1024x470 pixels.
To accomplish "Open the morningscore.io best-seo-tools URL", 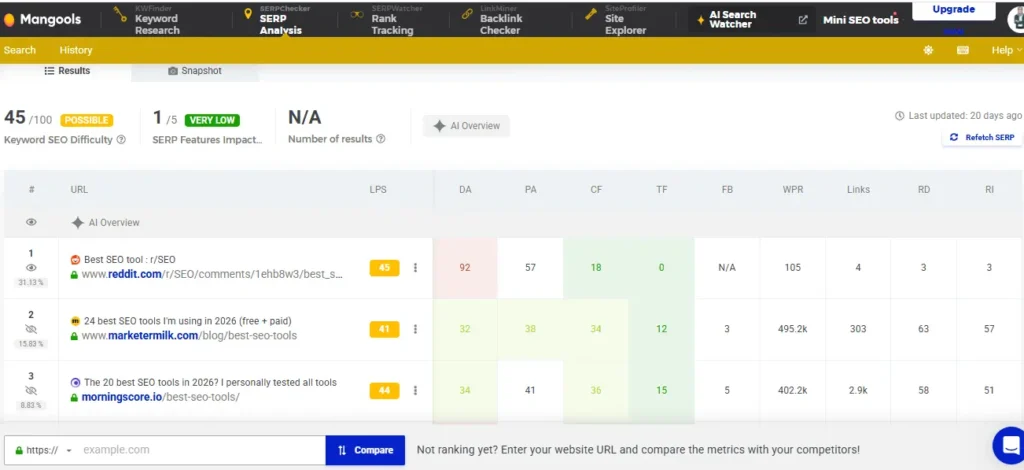I will coord(160,397).
